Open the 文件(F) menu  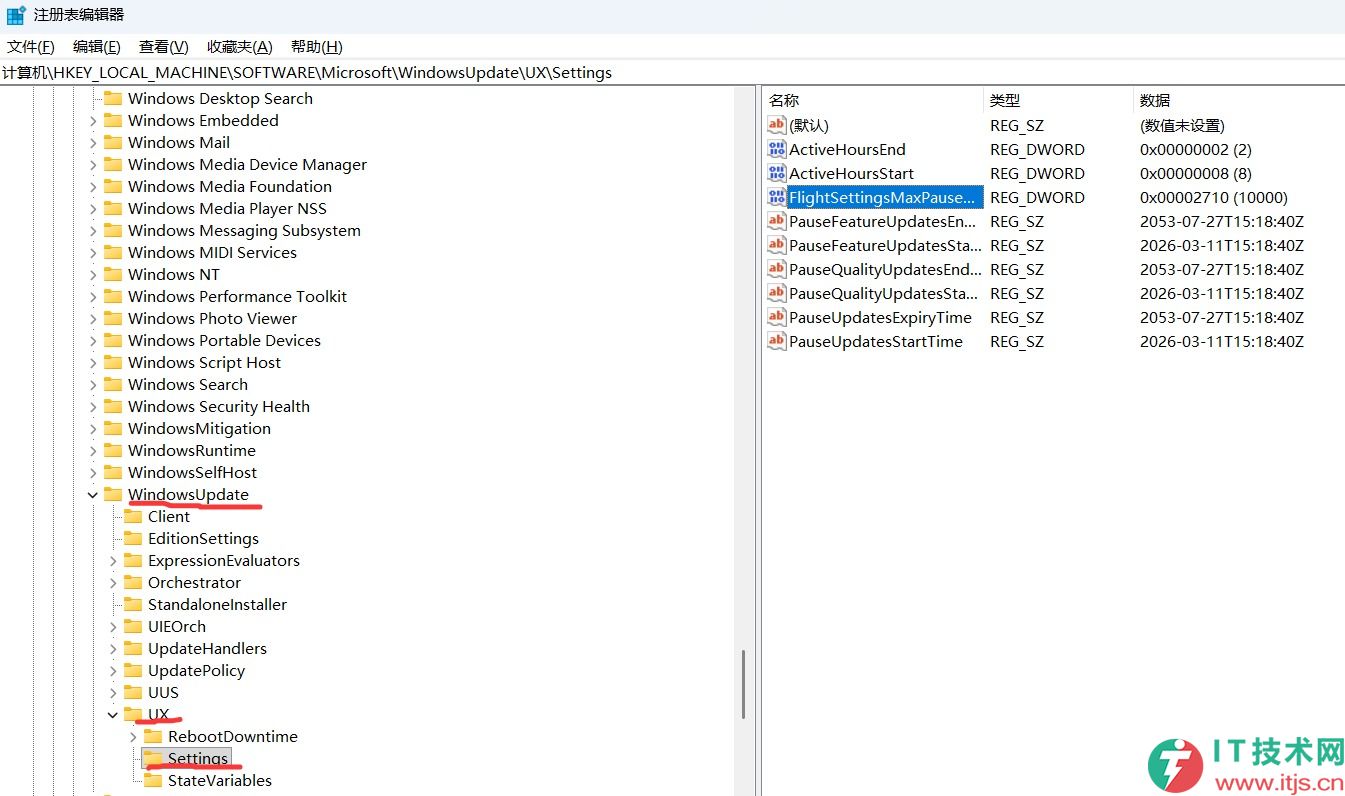point(31,47)
